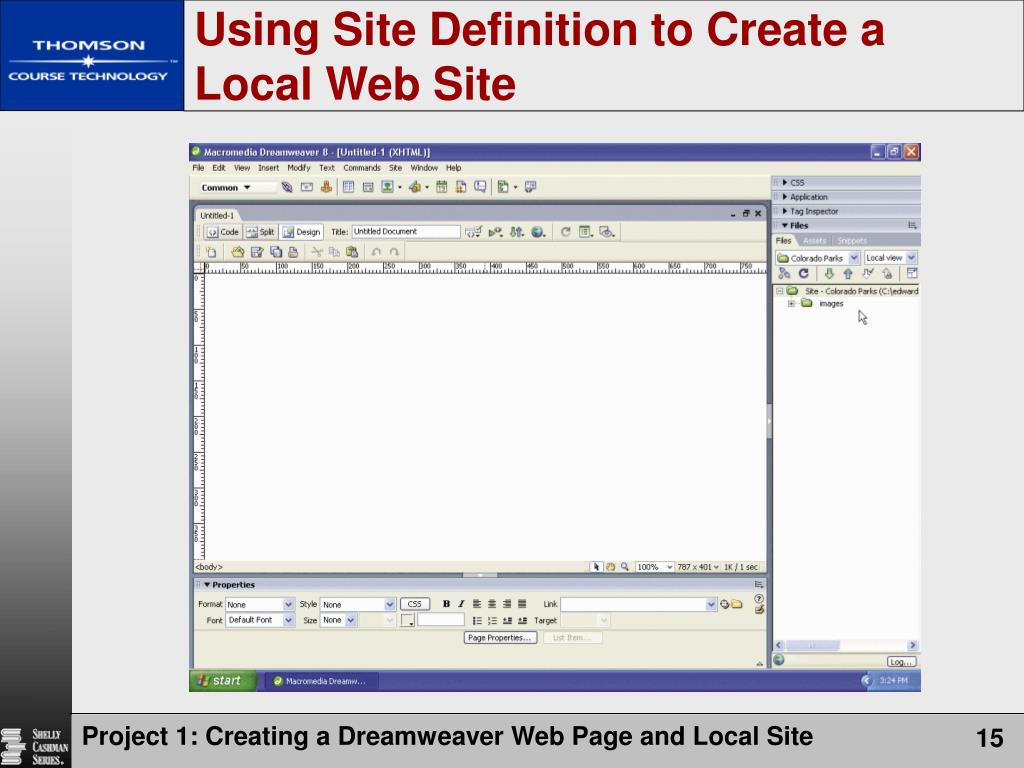1024x768 pixels.
Task: Print code icon in Standard toolbar
Action: 293,252
